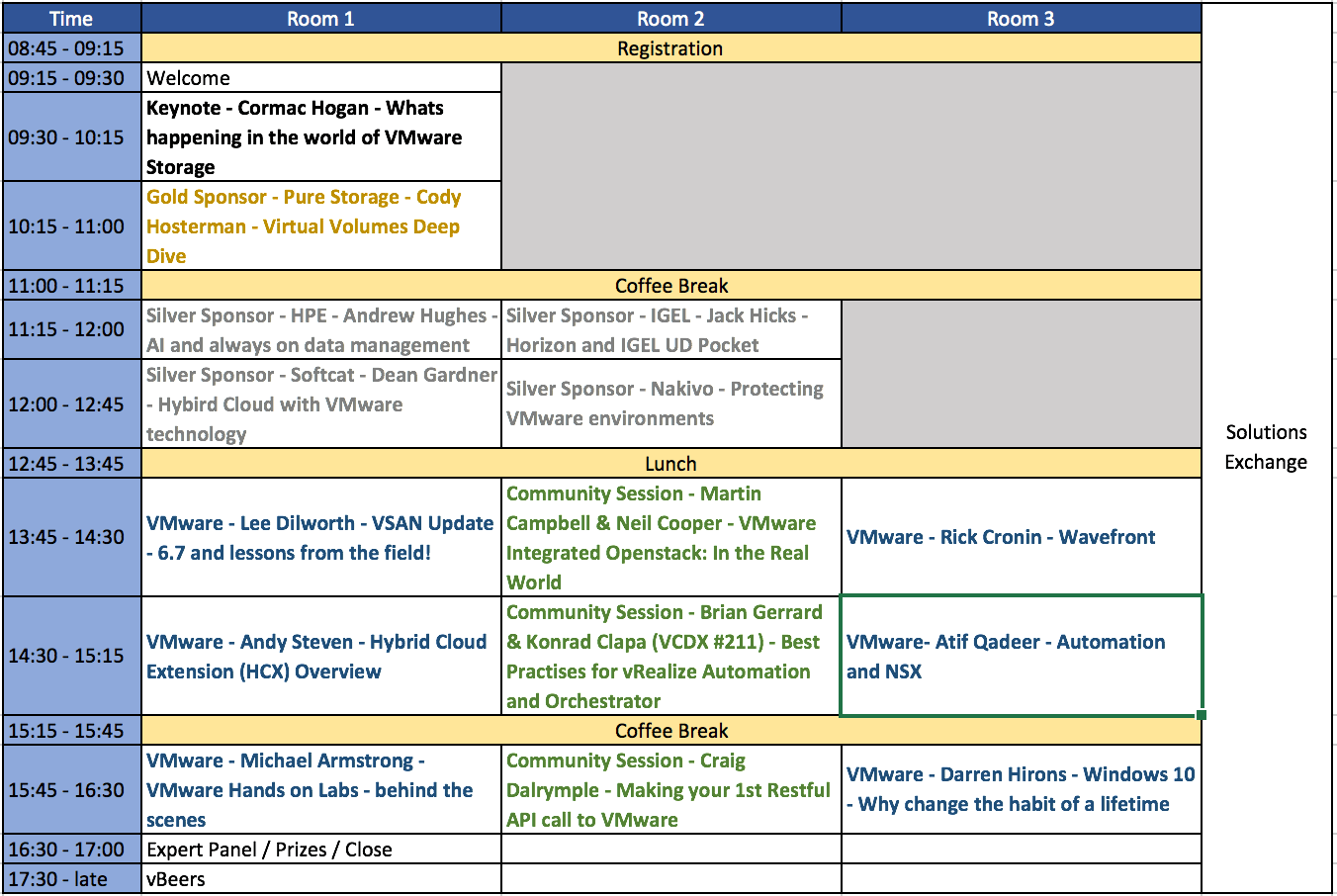Click the Expert Panel / Prizes / Close cell
This screenshot has height=896, width=1337.
coord(321,850)
